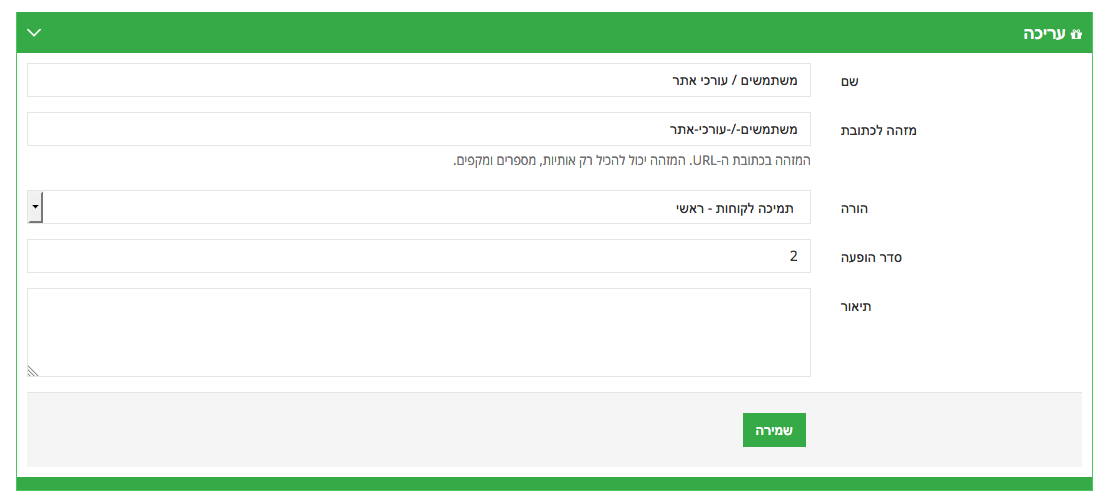This screenshot has height=498, width=1106.
Task: Click inside the empty תיאור text area
Action: (x=419, y=332)
